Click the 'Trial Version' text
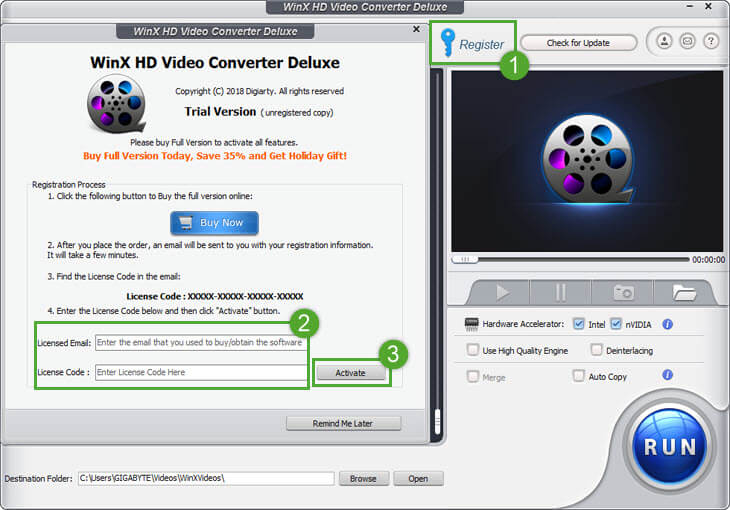The height and width of the screenshot is (510, 730). (220, 112)
